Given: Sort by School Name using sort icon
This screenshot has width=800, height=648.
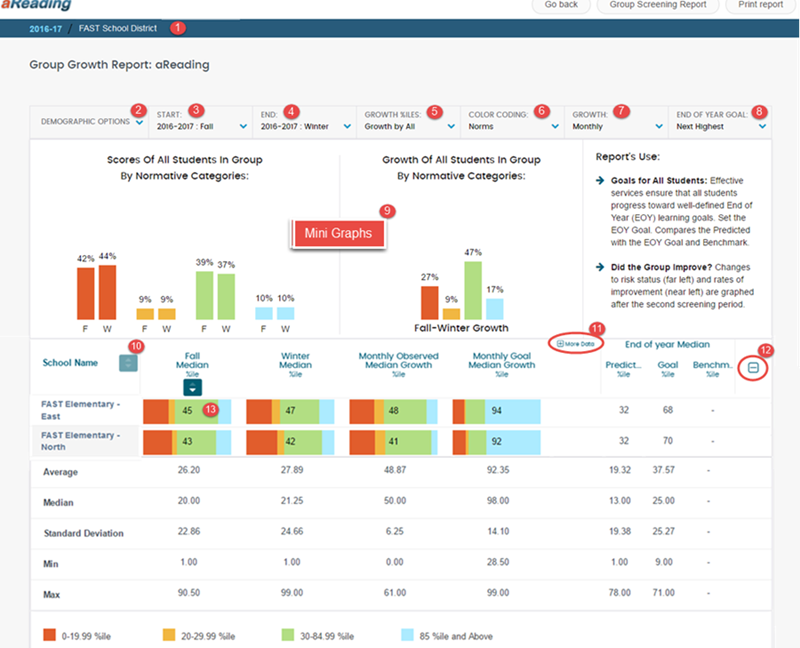Looking at the screenshot, I should pos(128,363).
